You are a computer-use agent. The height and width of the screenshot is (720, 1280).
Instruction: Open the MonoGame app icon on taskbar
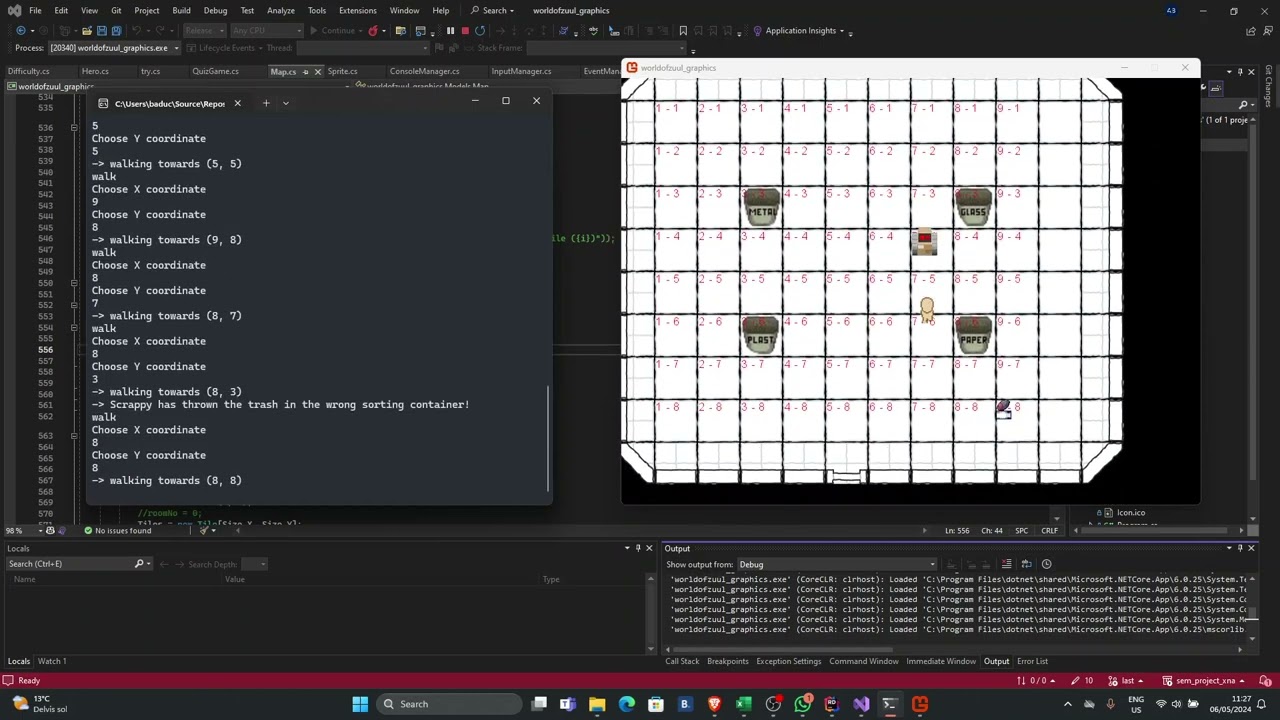920,704
